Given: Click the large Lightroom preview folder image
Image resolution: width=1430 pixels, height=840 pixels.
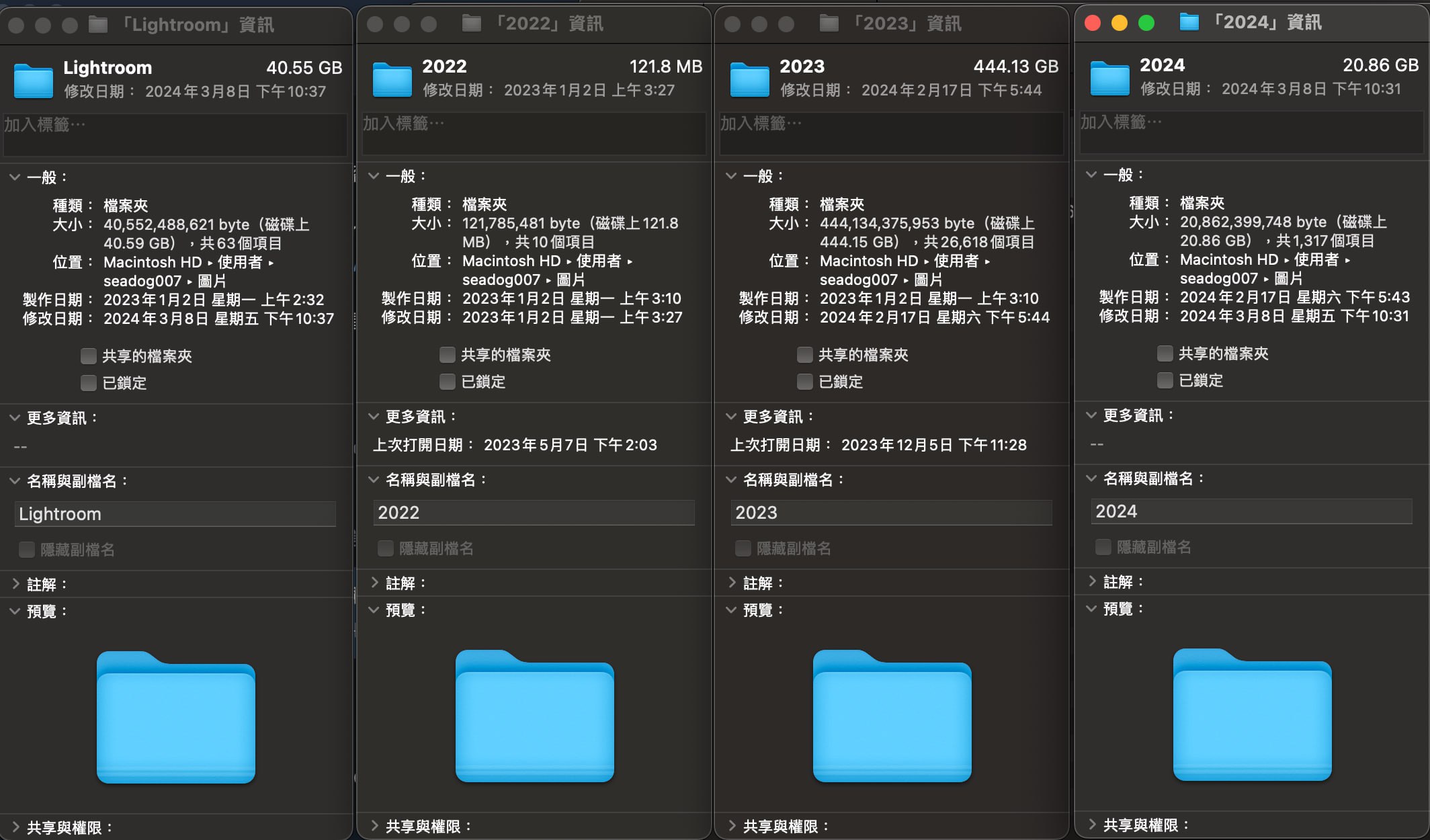Looking at the screenshot, I should [x=176, y=717].
